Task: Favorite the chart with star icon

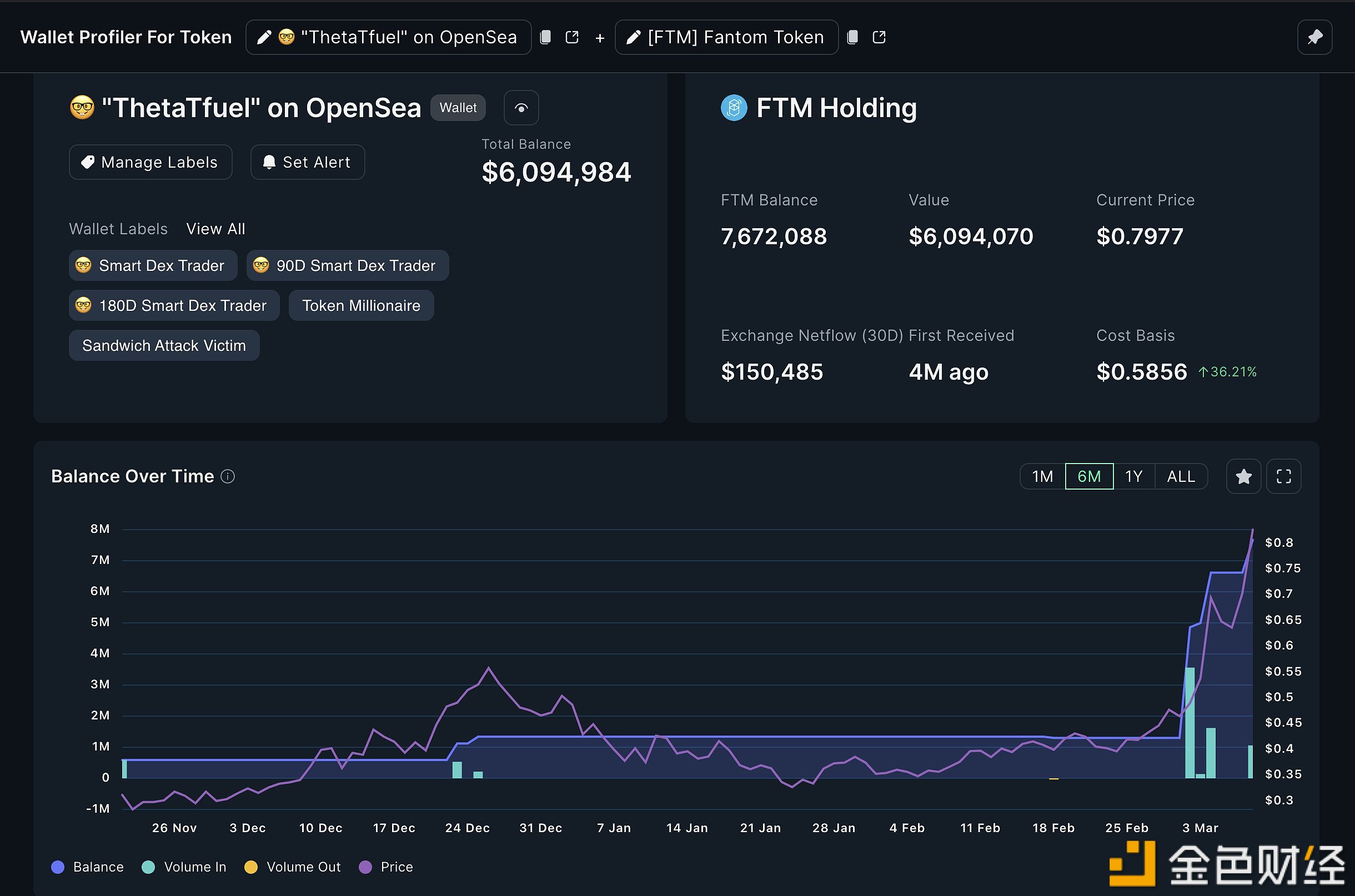Action: tap(1243, 476)
